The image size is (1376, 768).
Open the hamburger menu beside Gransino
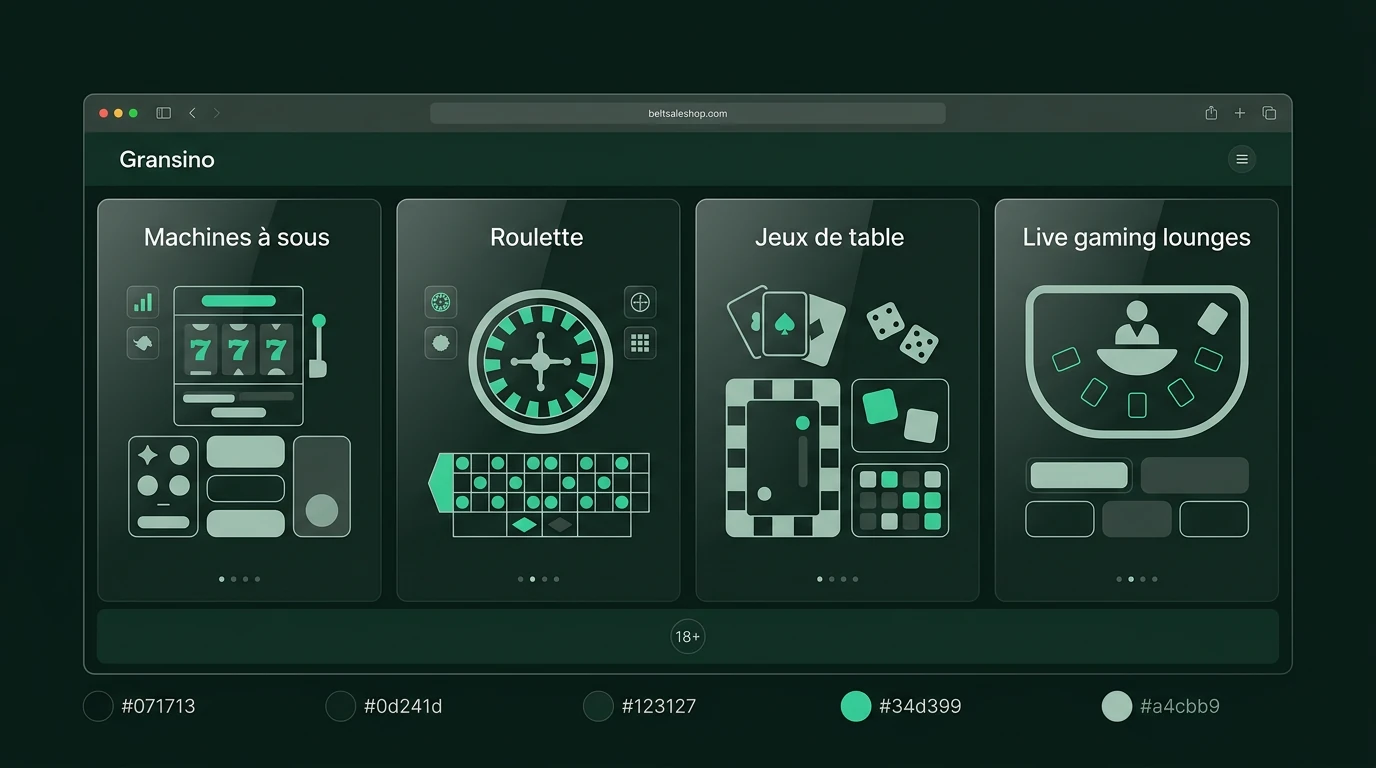click(1242, 159)
